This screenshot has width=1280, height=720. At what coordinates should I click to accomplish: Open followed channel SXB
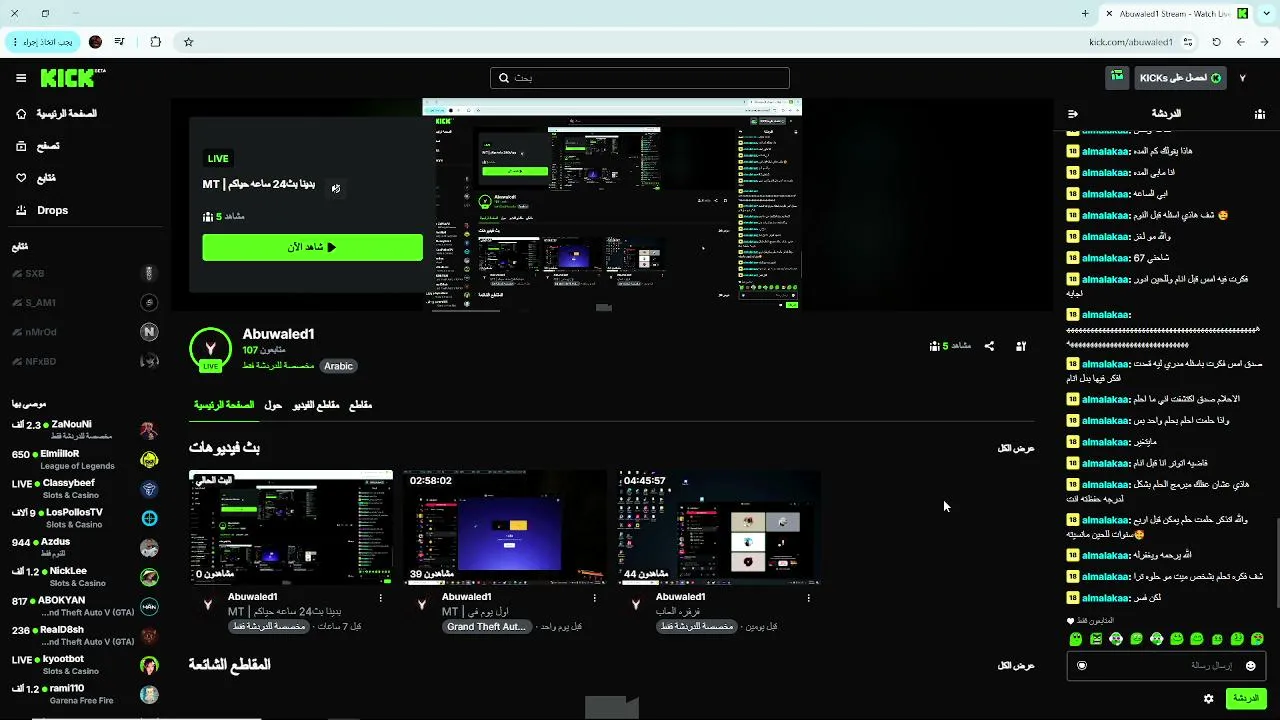[x=85, y=274]
